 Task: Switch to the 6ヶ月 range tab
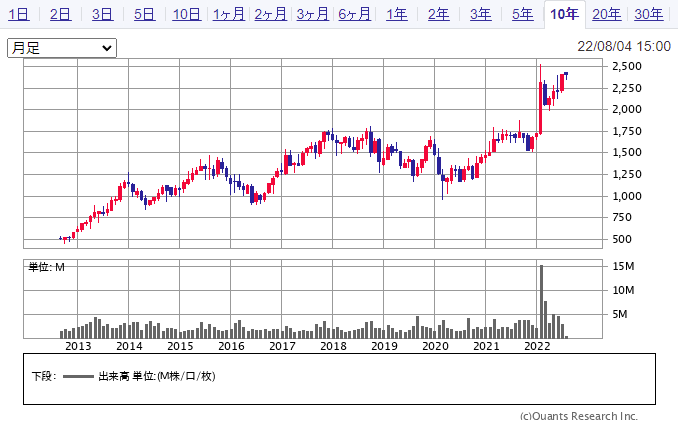click(354, 15)
